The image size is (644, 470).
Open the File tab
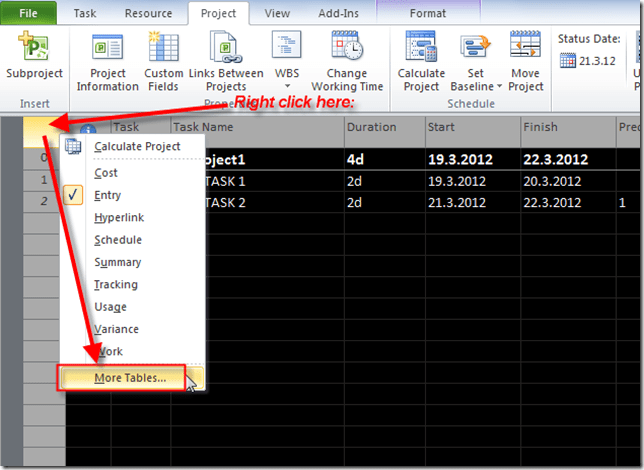click(x=27, y=14)
